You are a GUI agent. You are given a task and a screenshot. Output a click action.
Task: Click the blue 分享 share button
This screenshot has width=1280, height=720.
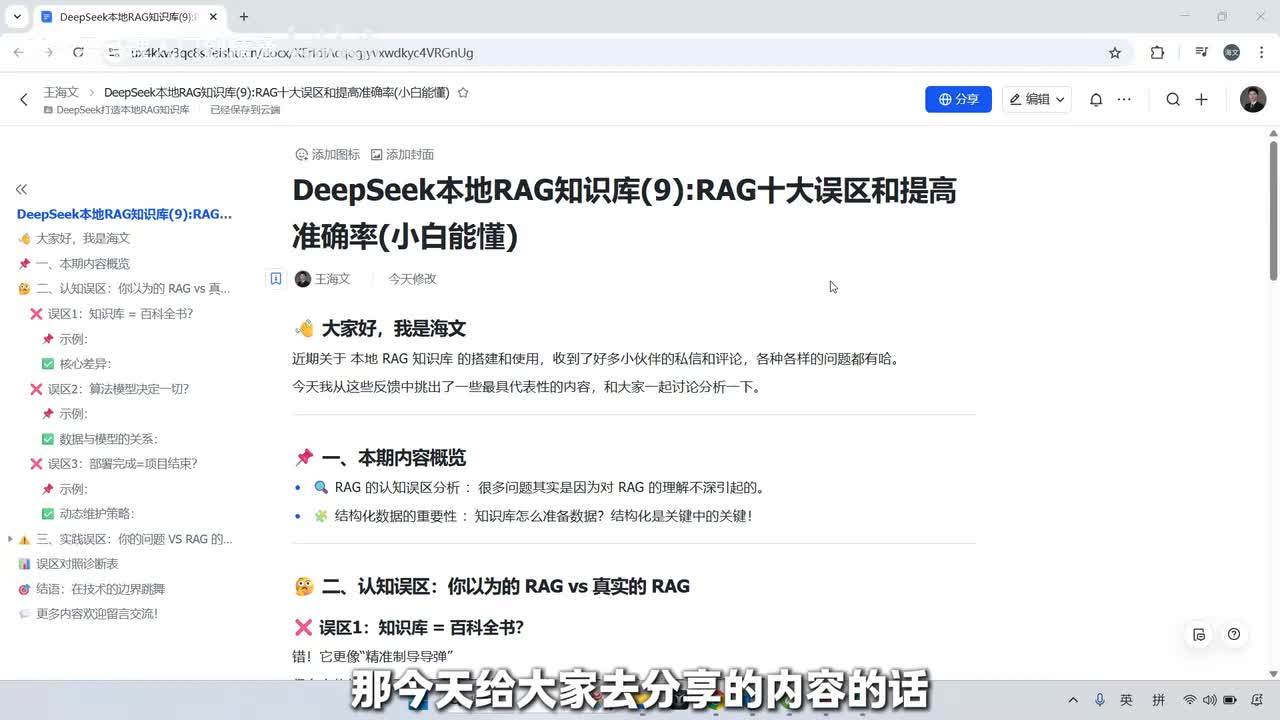click(958, 99)
